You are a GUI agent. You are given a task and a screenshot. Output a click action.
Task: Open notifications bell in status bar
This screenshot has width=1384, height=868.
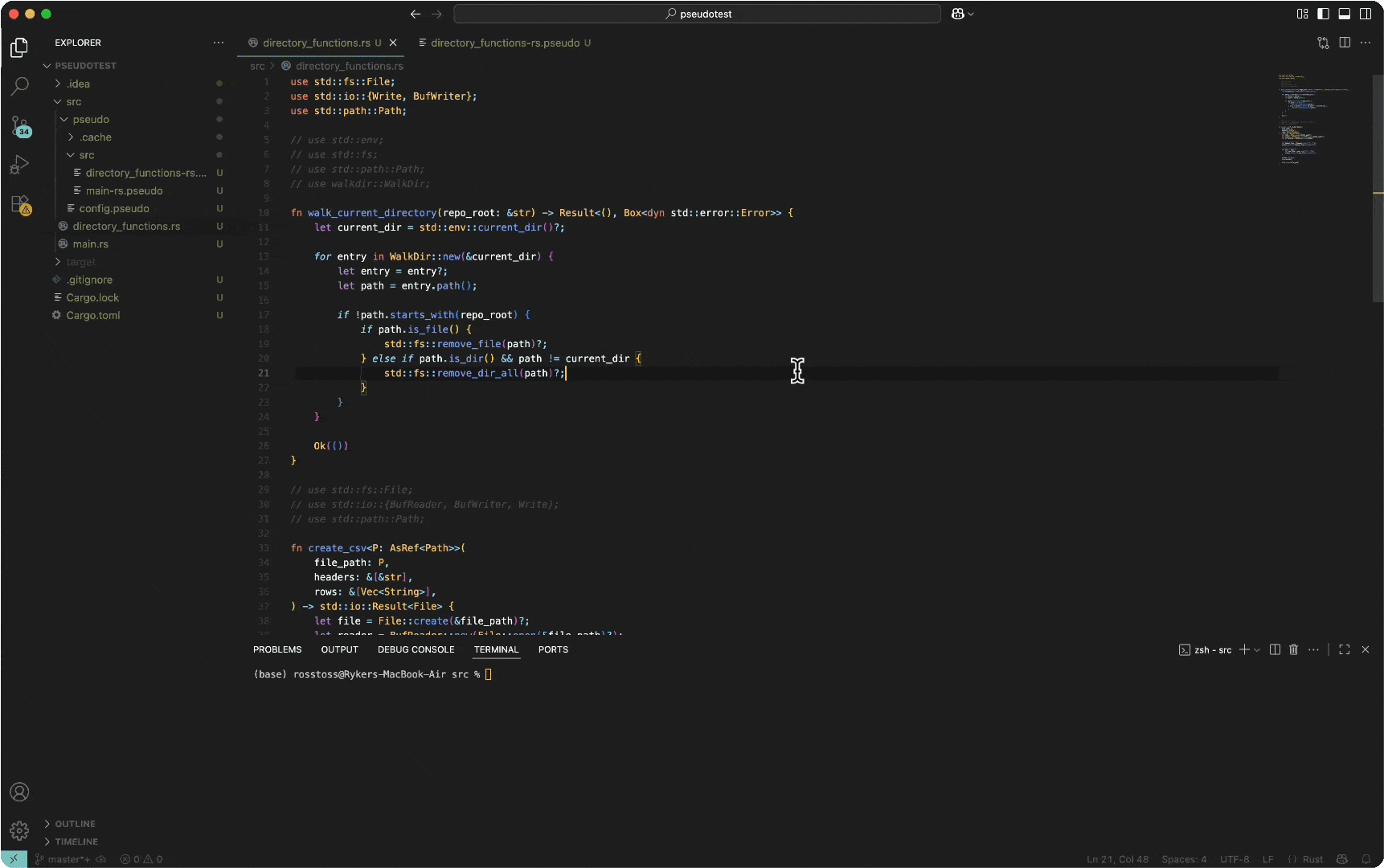tap(1366, 859)
